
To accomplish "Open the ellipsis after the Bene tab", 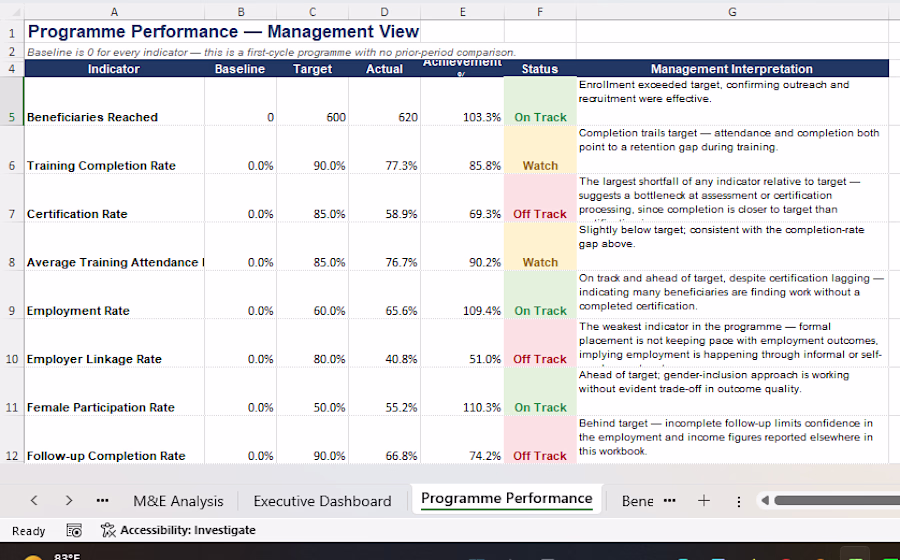I will click(669, 501).
